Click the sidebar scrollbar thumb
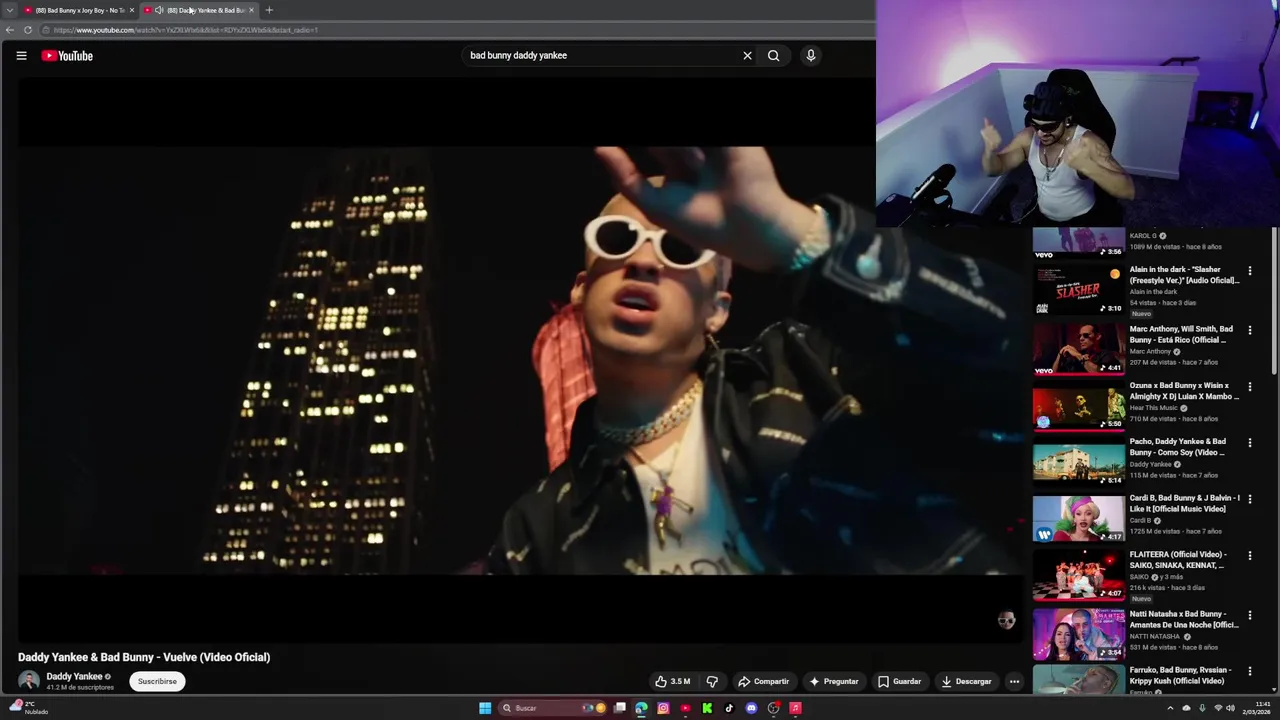 coord(1275,300)
